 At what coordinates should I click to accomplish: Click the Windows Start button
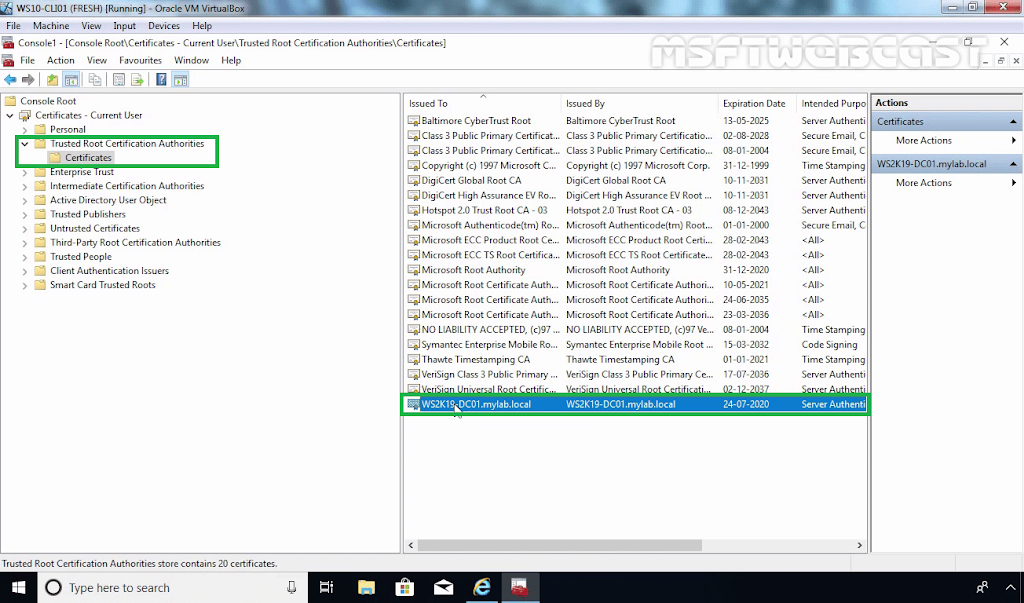[x=18, y=587]
